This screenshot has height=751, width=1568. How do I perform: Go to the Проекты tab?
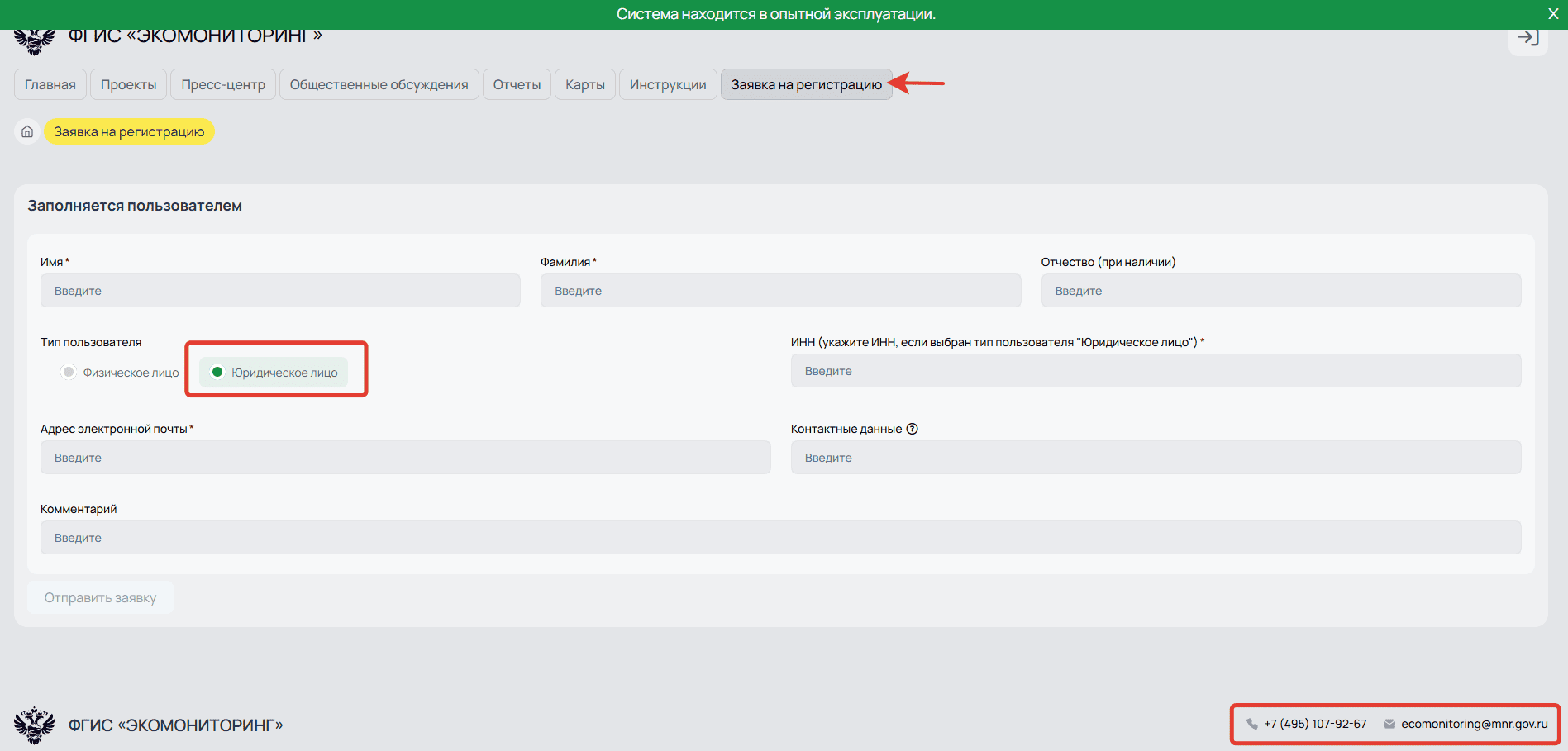point(128,84)
